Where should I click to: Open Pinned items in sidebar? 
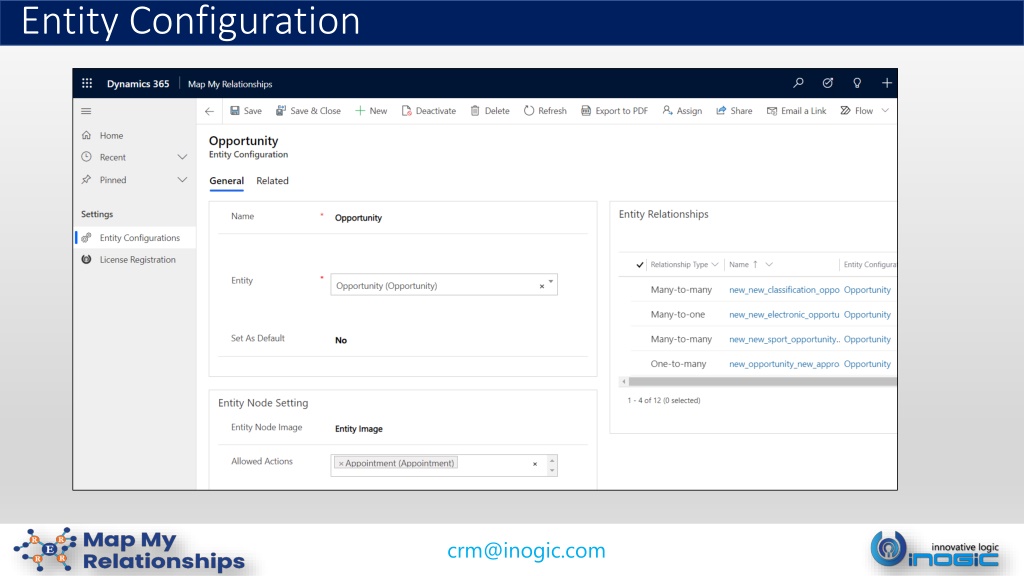pos(112,180)
